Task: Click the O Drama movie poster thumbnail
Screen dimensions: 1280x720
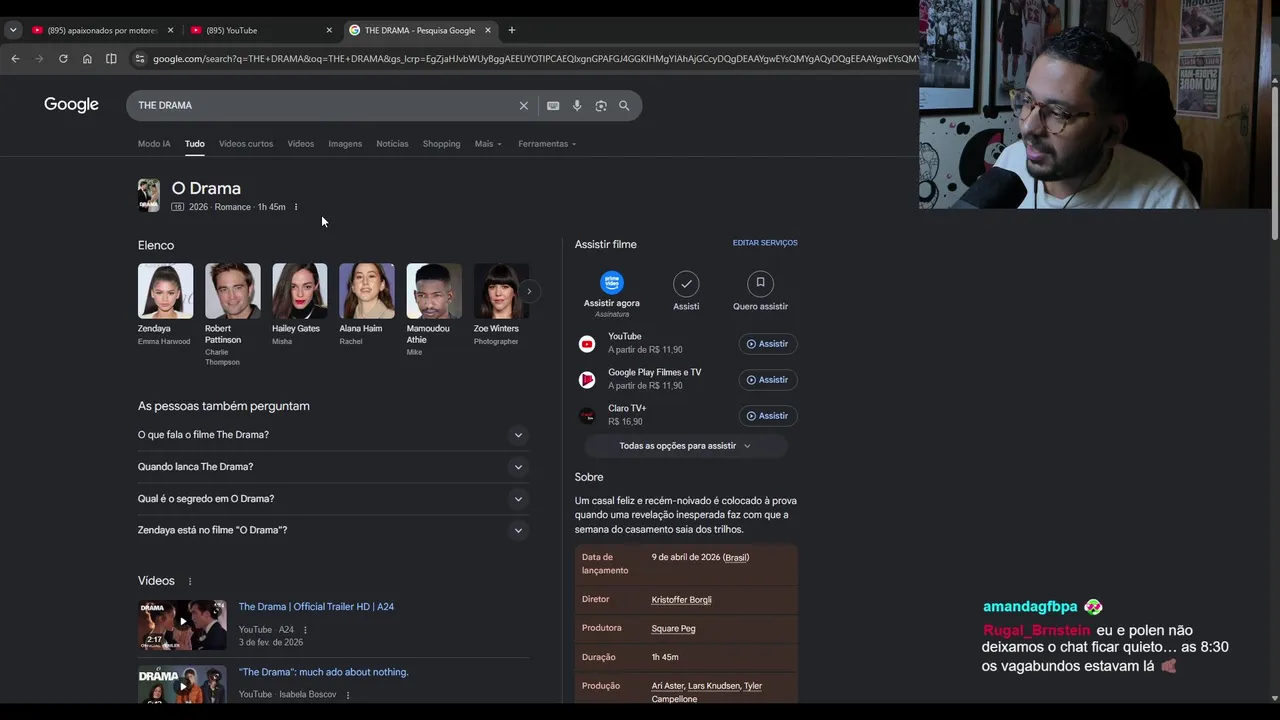Action: (149, 195)
